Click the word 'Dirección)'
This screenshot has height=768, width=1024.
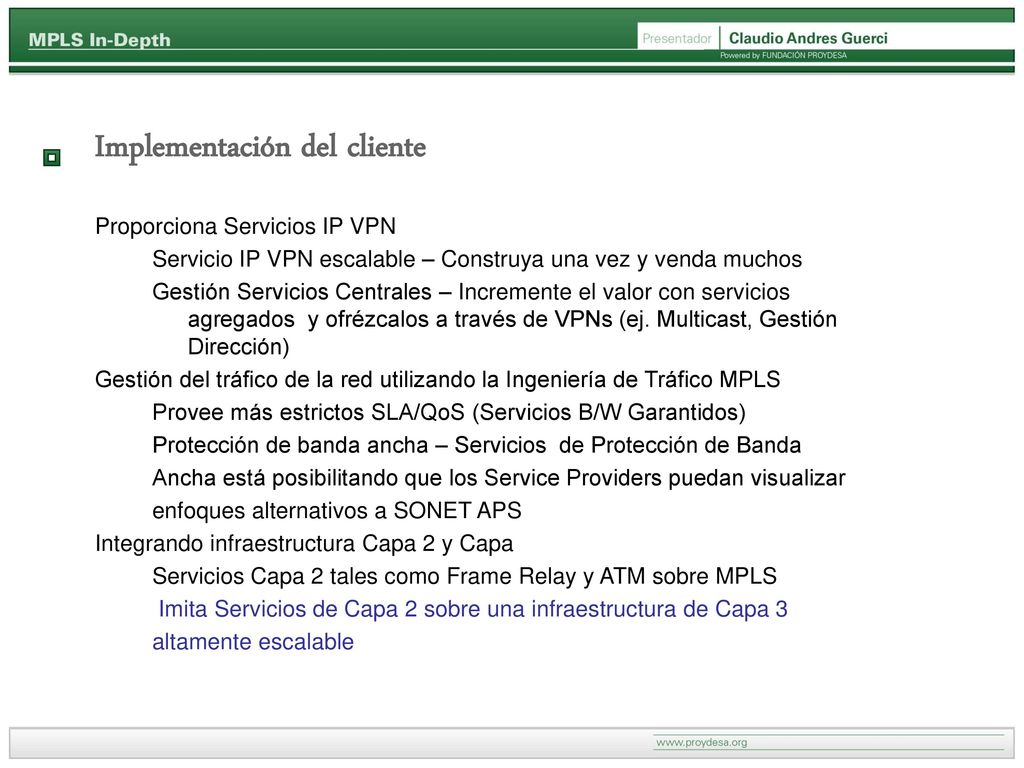coord(238,347)
